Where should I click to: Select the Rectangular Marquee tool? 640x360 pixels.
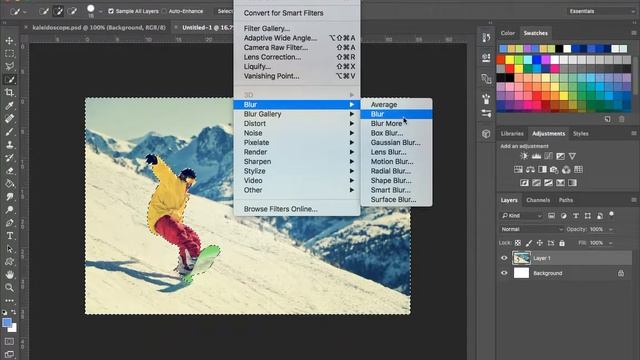[9, 53]
